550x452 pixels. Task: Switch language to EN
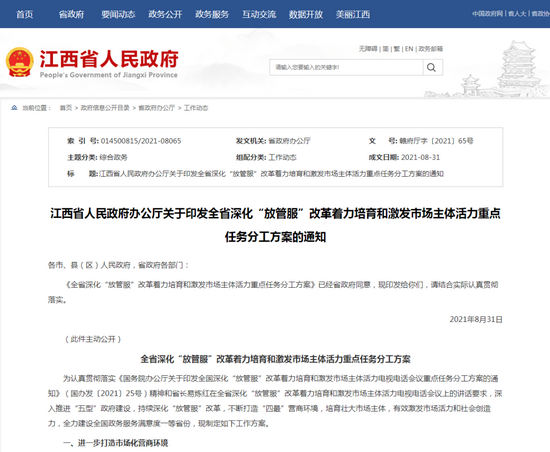tap(409, 49)
